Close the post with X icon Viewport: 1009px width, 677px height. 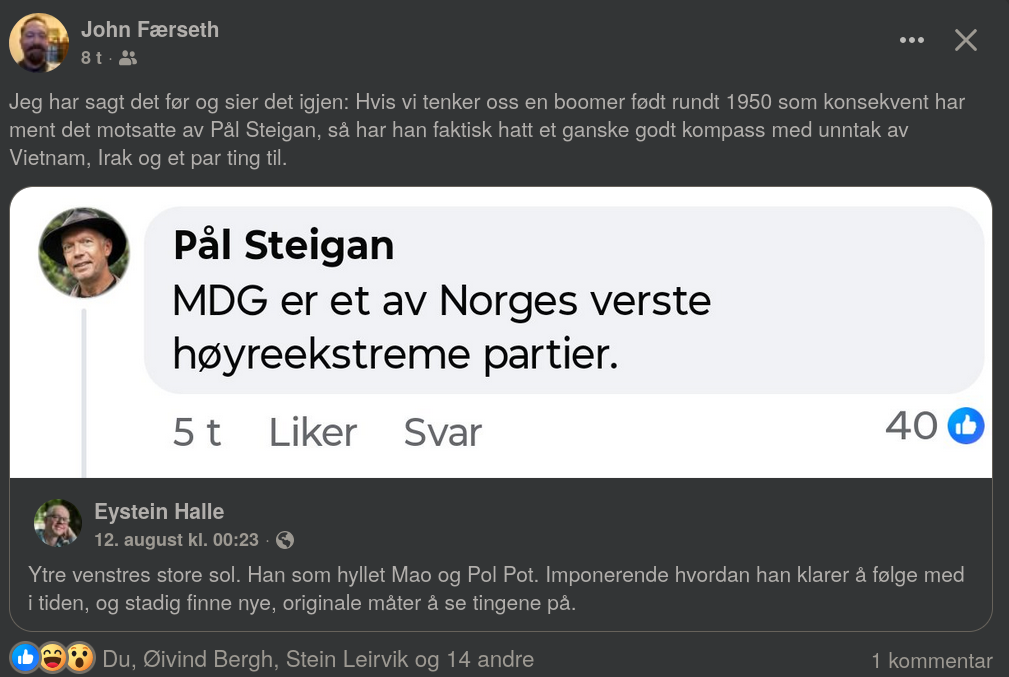965,40
